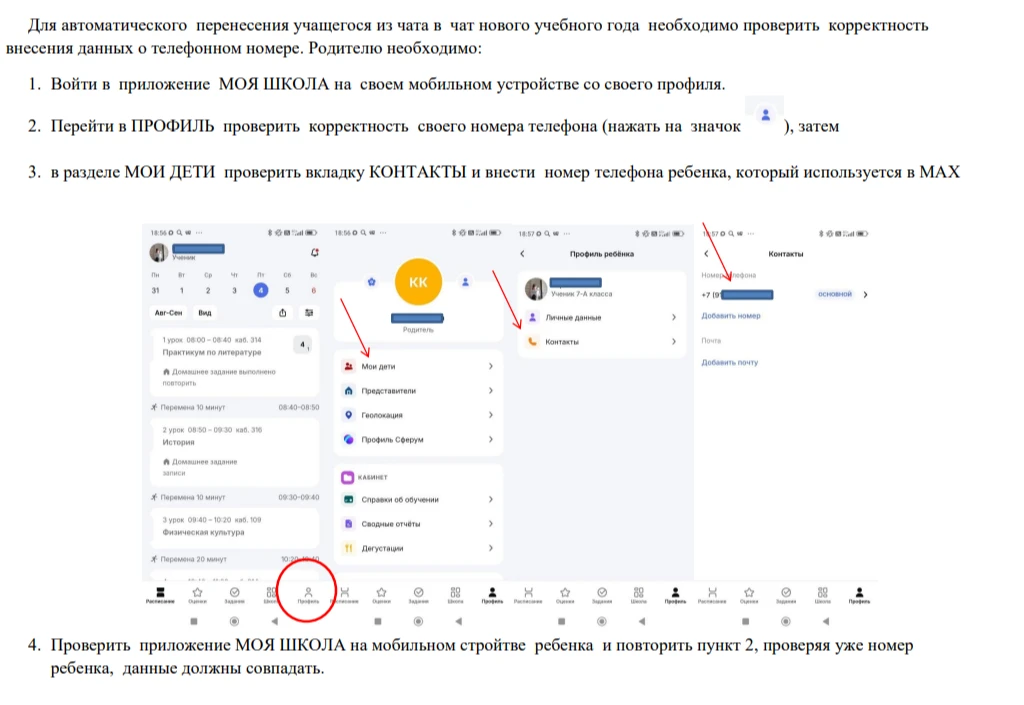
Task: Tap the person icon right of the KK avatar
Action: point(466,282)
